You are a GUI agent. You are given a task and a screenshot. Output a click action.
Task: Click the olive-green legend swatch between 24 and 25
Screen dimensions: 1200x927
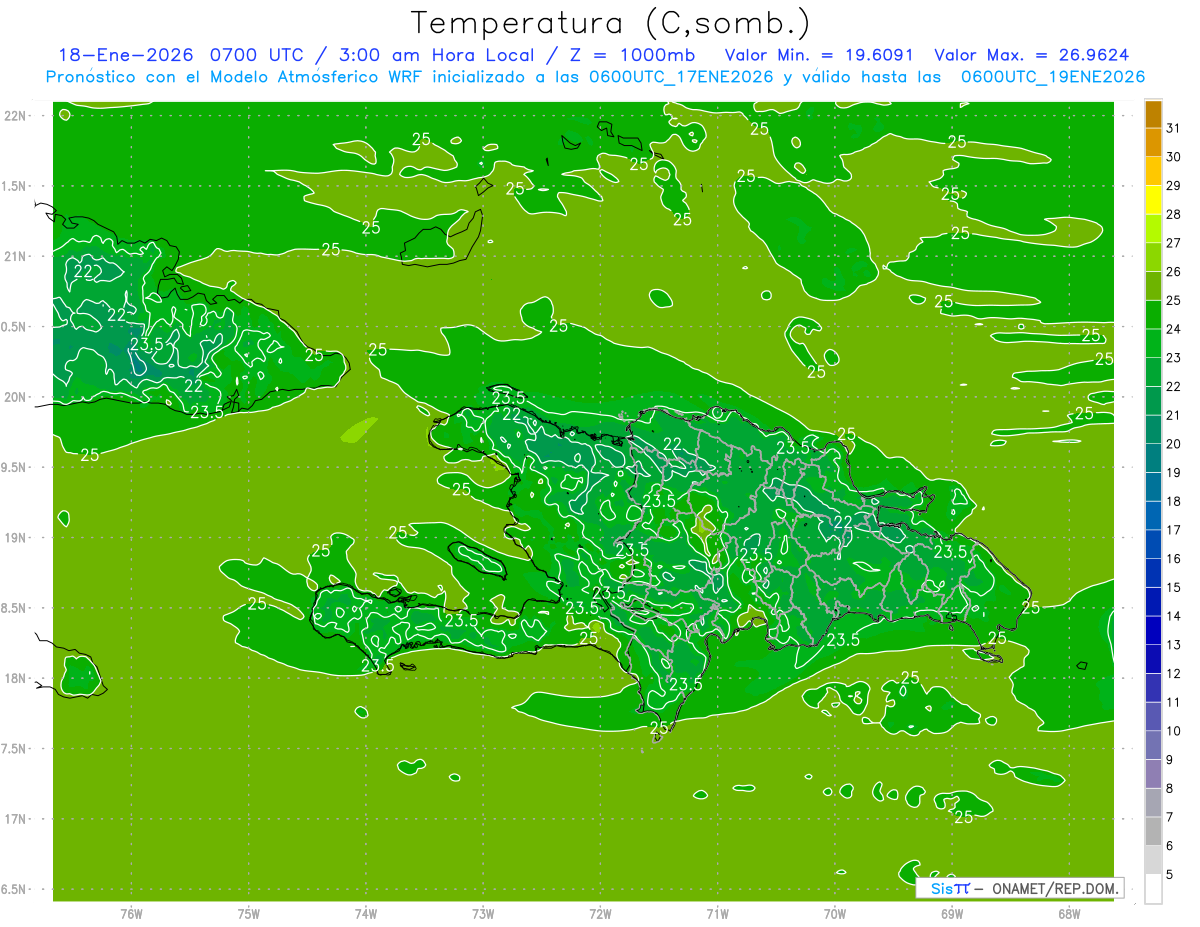coord(1153,315)
